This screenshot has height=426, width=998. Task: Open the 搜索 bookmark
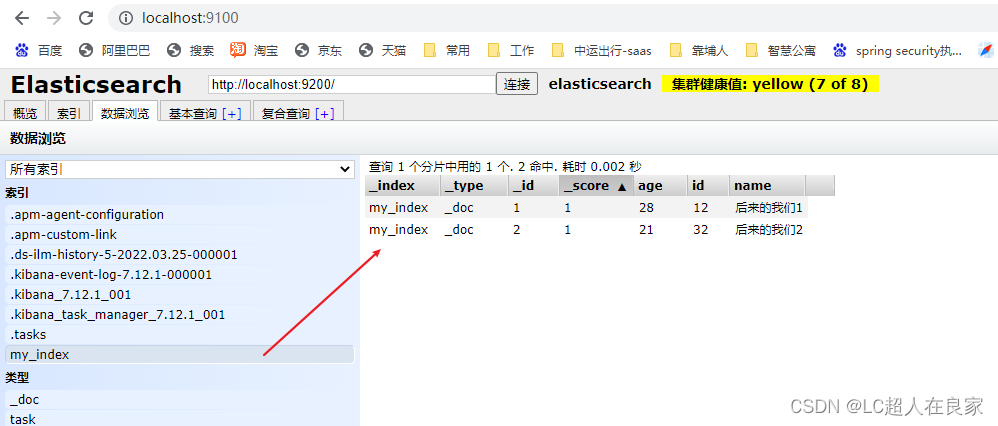(x=190, y=50)
